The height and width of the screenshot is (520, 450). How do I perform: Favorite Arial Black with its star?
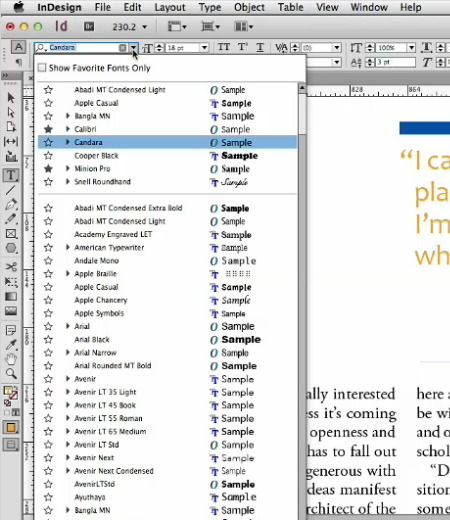(48, 339)
